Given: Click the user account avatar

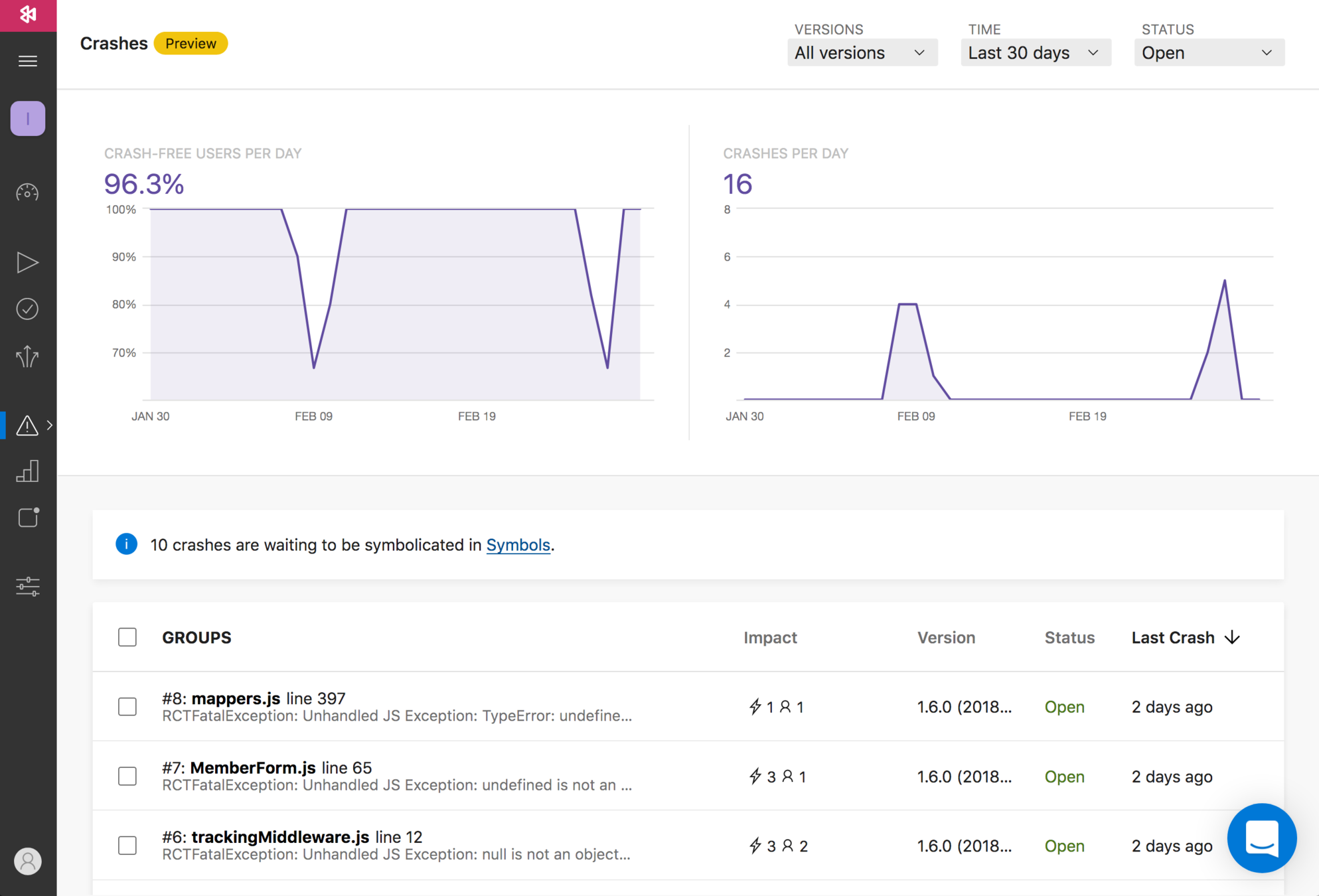Looking at the screenshot, I should coord(27,861).
